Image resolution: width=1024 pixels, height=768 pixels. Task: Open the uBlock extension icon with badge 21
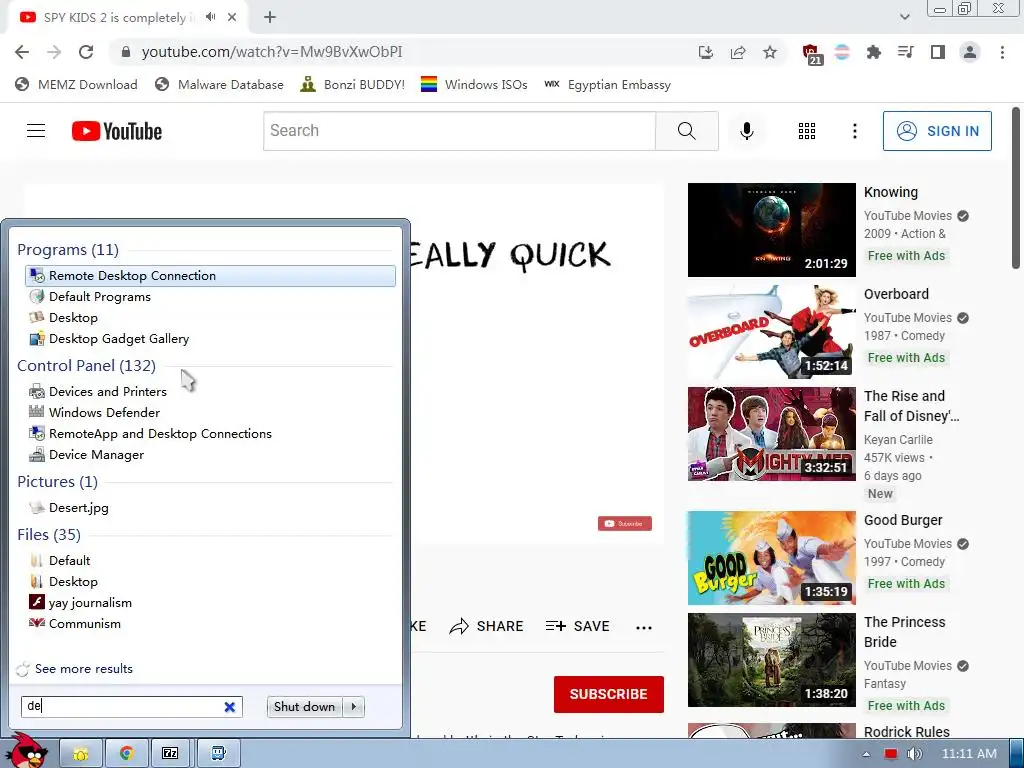coord(811,54)
